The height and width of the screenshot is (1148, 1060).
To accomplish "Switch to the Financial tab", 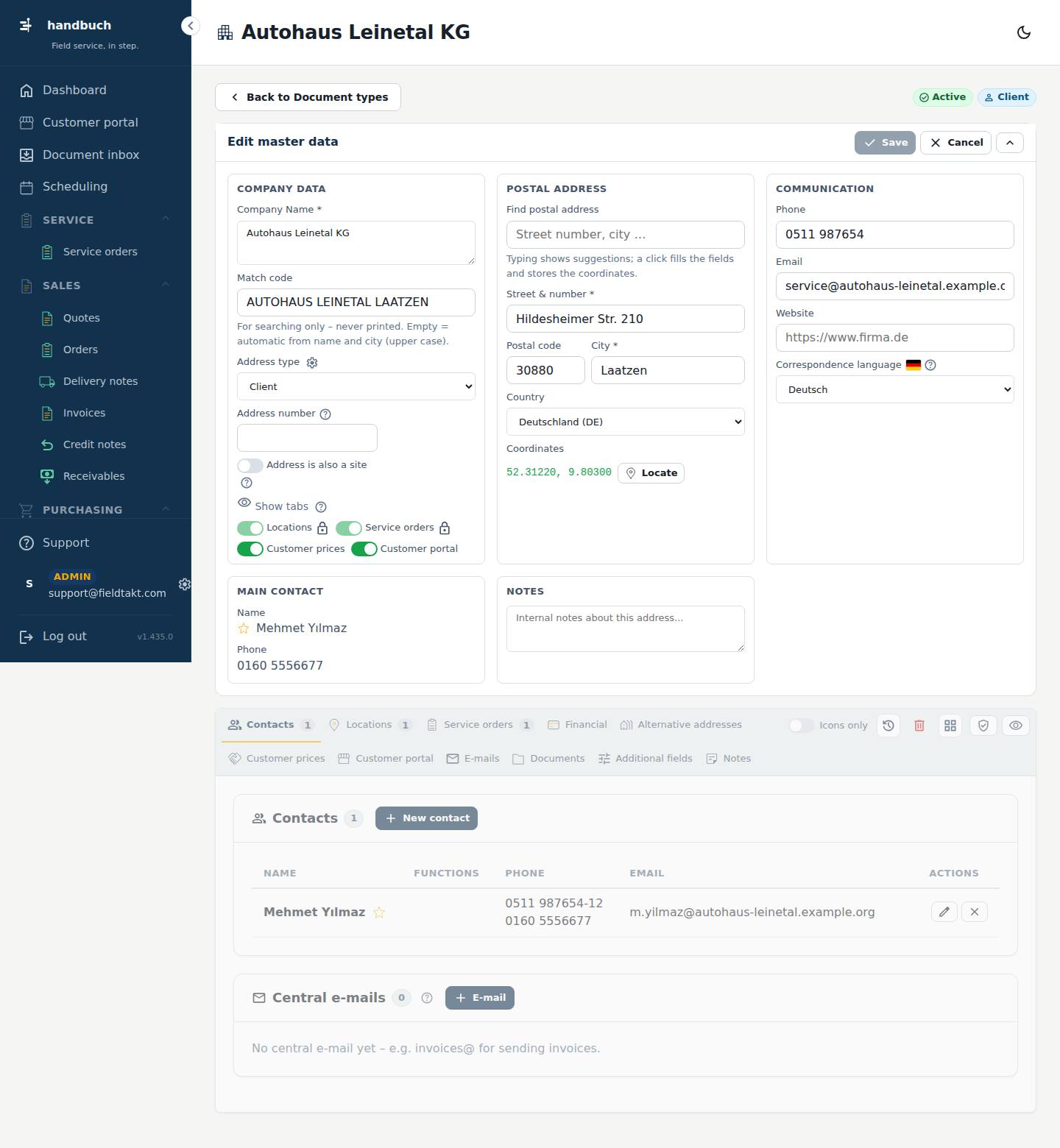I will point(577,725).
